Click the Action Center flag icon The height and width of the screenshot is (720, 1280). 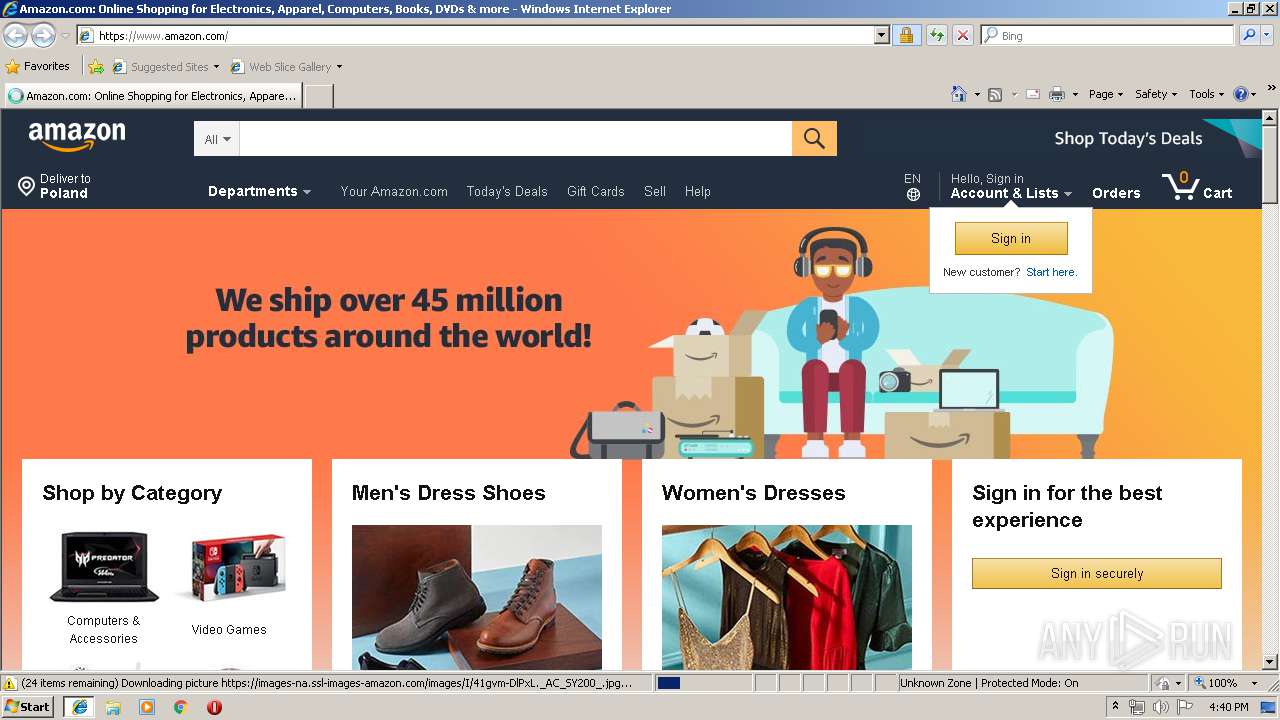(1185, 707)
